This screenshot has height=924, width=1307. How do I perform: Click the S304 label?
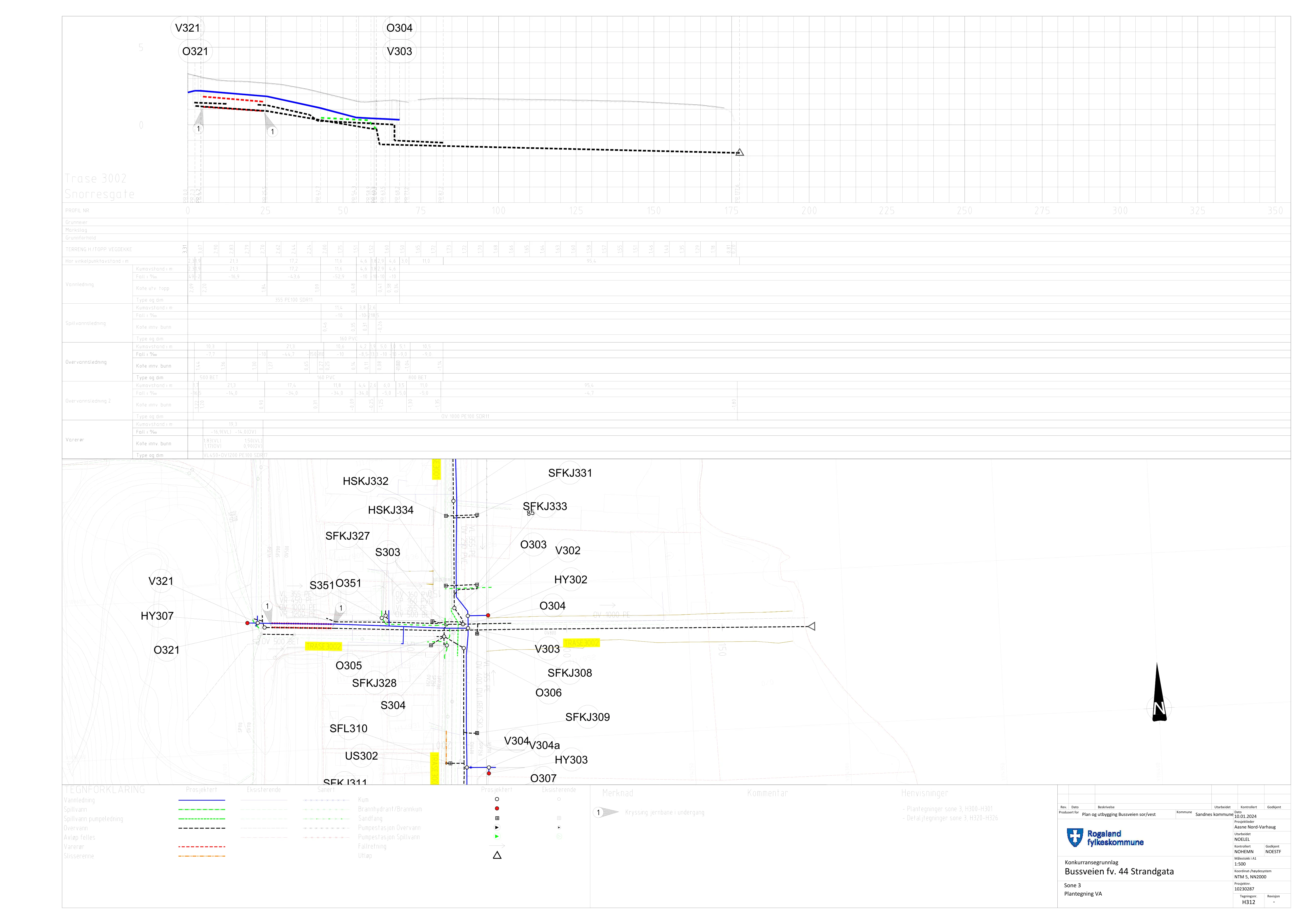click(x=393, y=705)
